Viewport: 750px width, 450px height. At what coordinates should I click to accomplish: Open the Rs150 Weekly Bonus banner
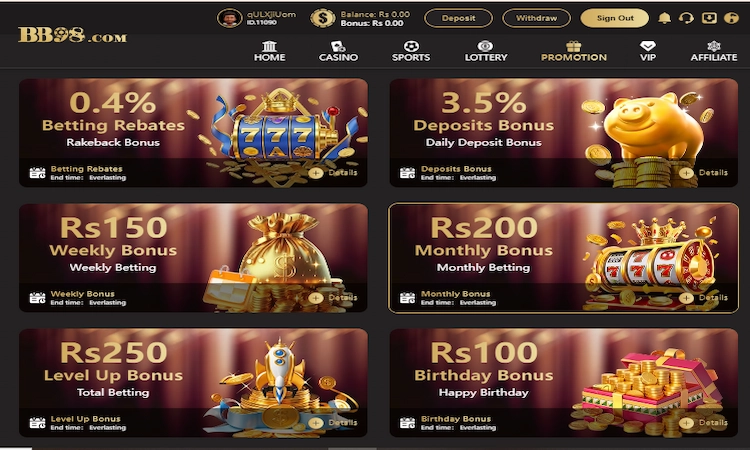point(193,258)
